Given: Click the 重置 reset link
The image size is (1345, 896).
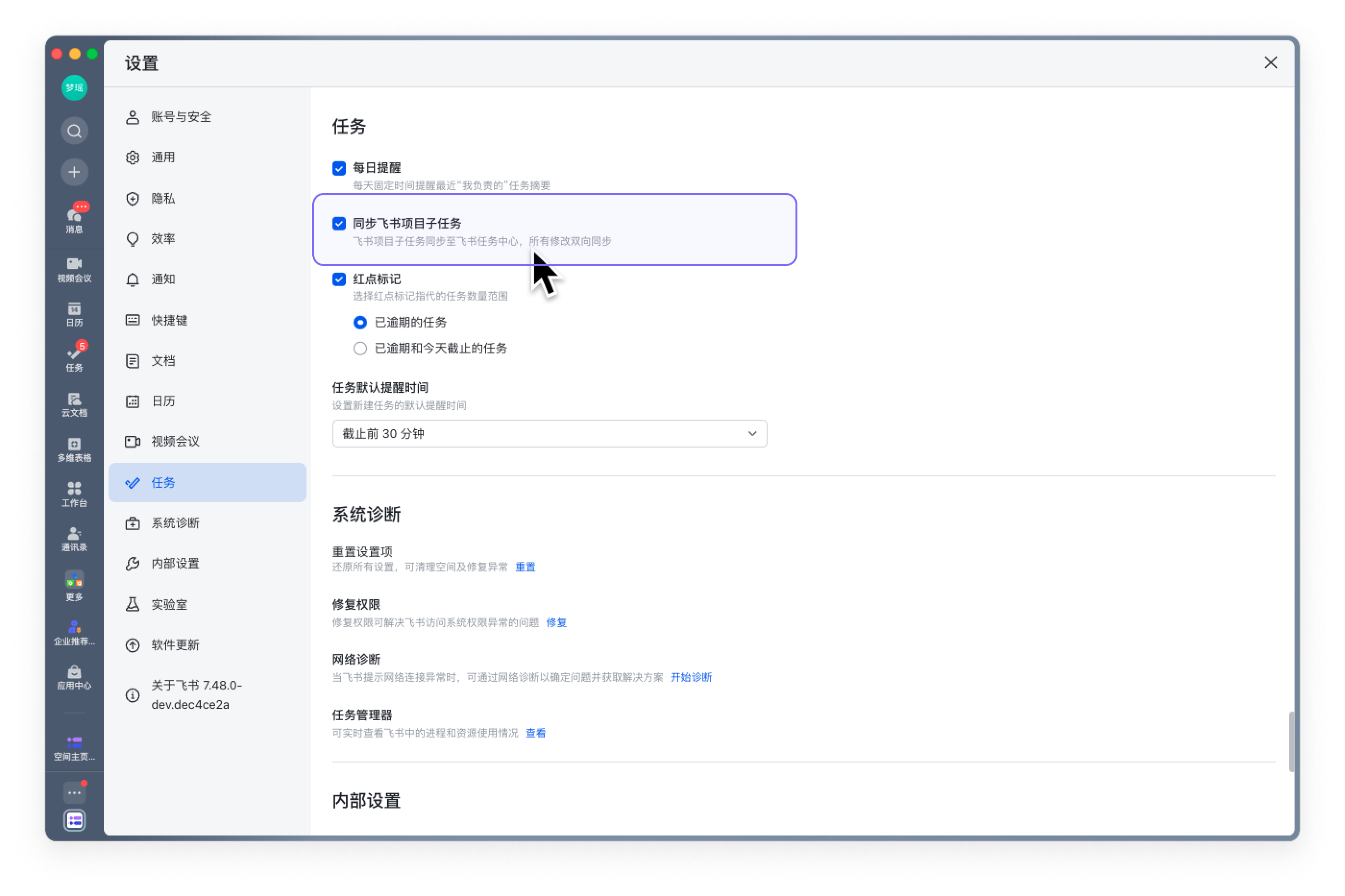Looking at the screenshot, I should click(525, 567).
